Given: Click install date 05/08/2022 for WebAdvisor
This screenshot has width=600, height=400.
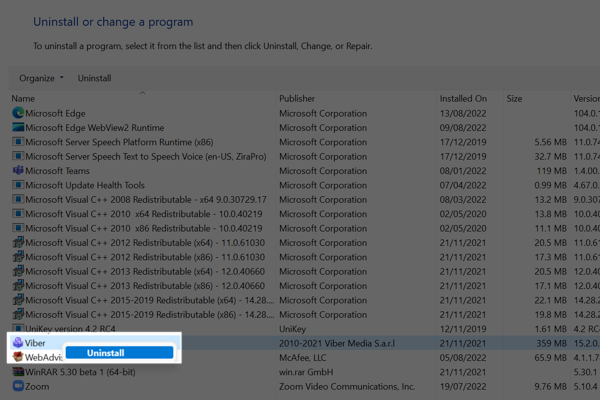Looking at the screenshot, I should pyautogui.click(x=463, y=358).
